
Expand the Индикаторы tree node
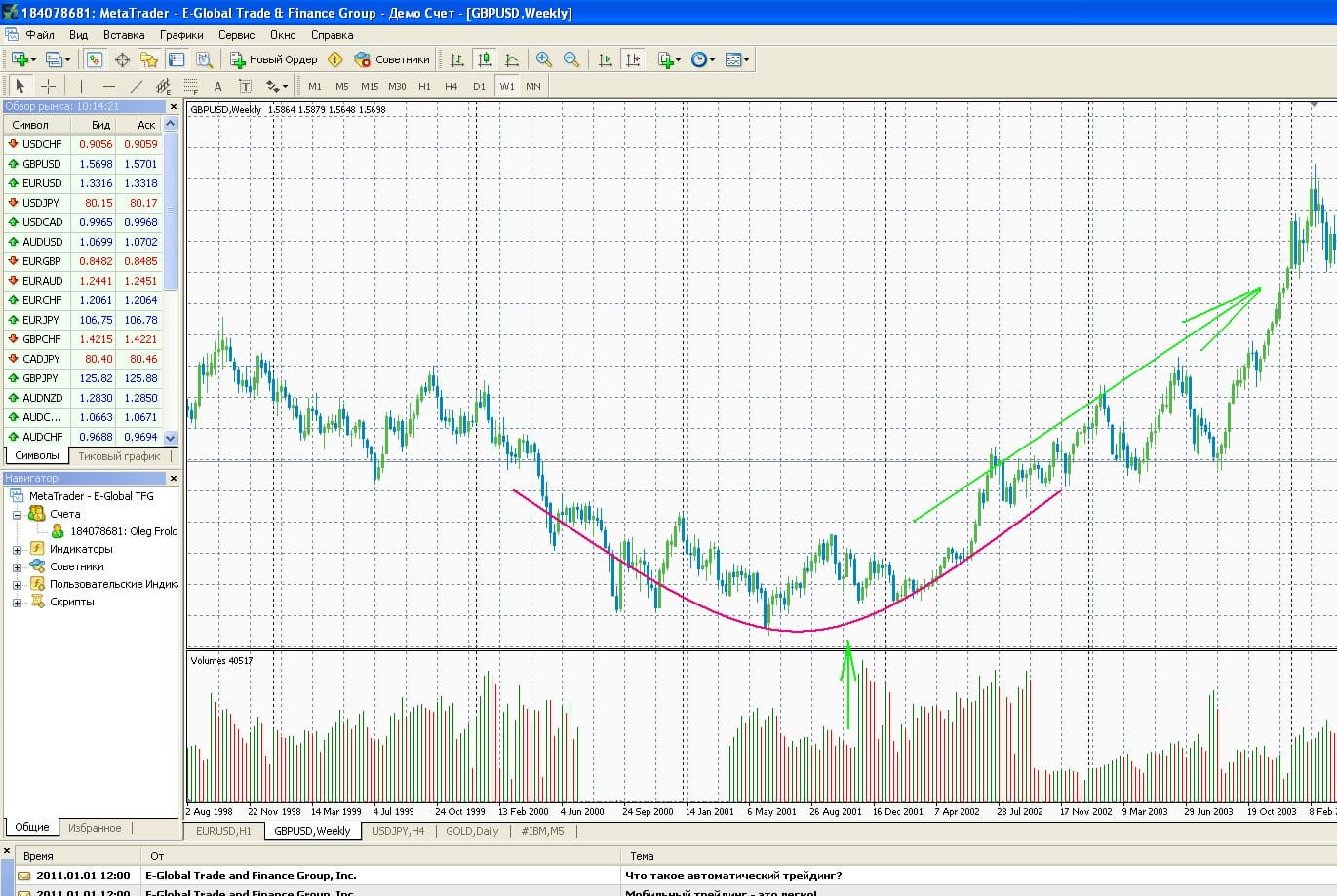(17, 550)
